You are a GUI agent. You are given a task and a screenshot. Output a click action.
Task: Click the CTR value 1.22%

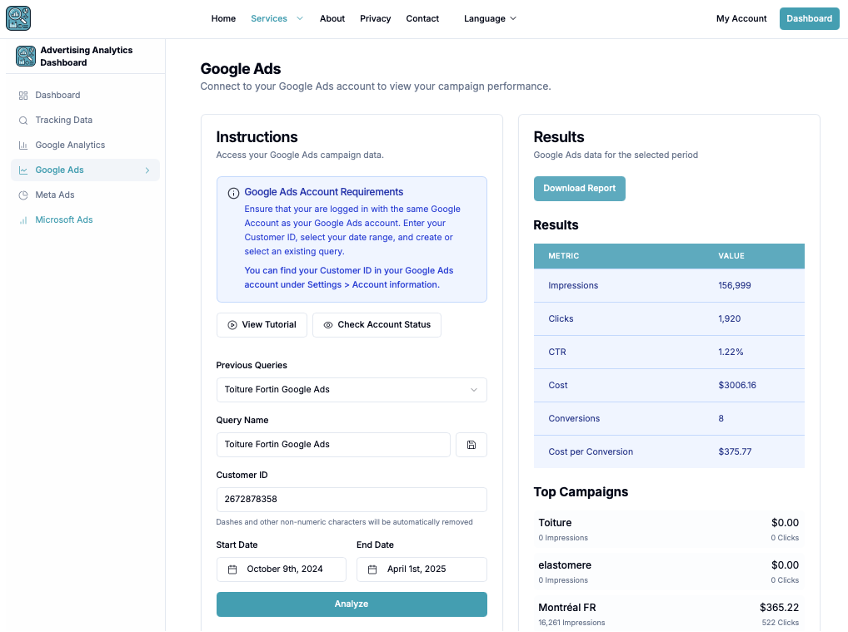[x=731, y=352]
